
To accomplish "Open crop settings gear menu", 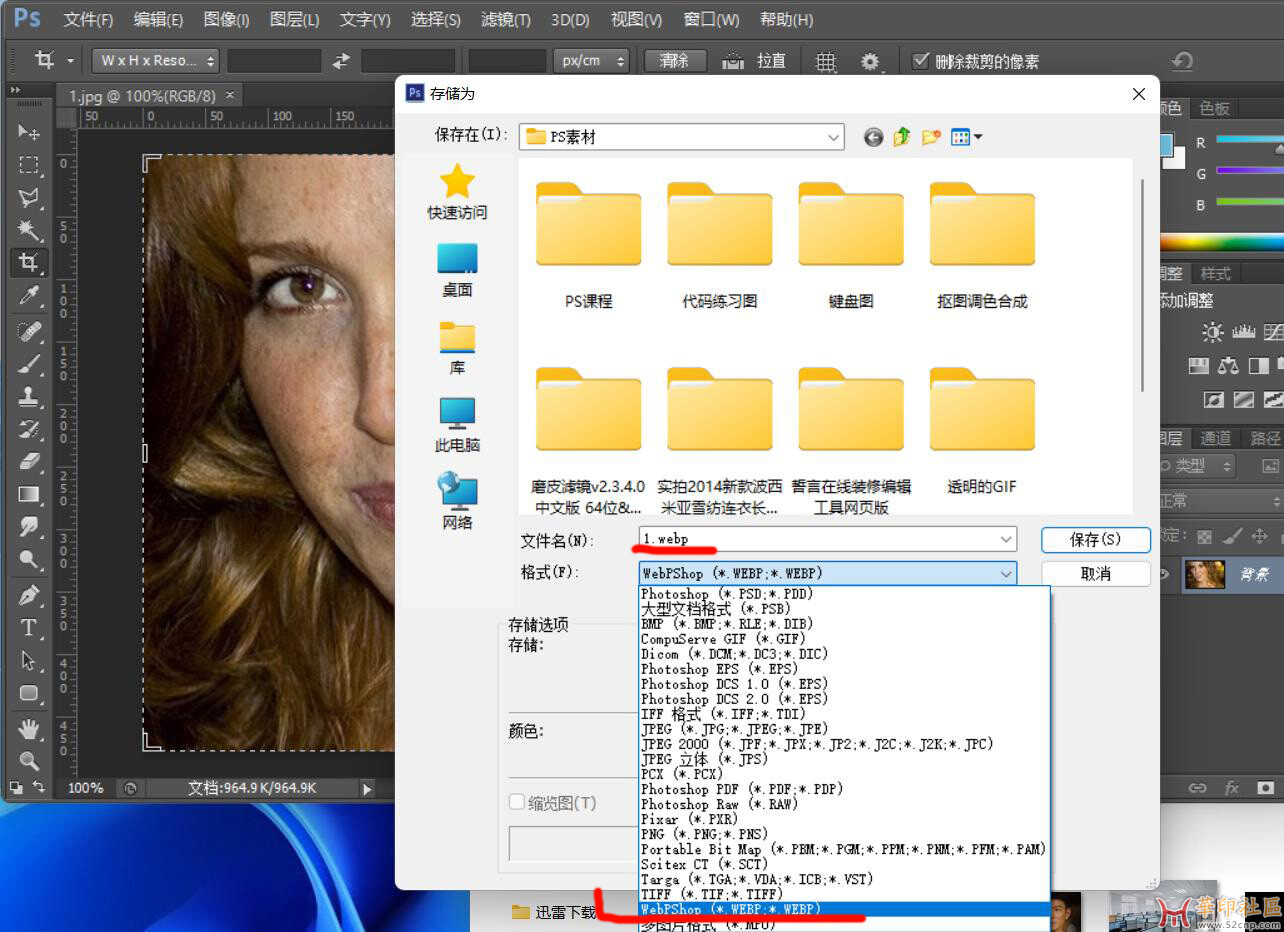I will tap(871, 62).
